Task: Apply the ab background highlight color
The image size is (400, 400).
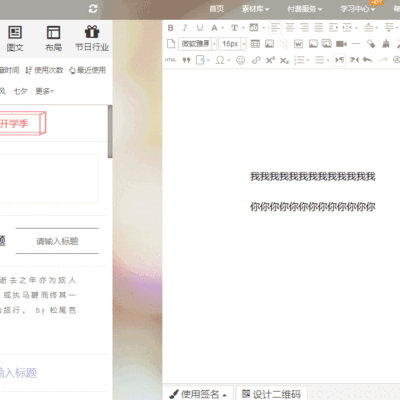Action: tap(254, 28)
